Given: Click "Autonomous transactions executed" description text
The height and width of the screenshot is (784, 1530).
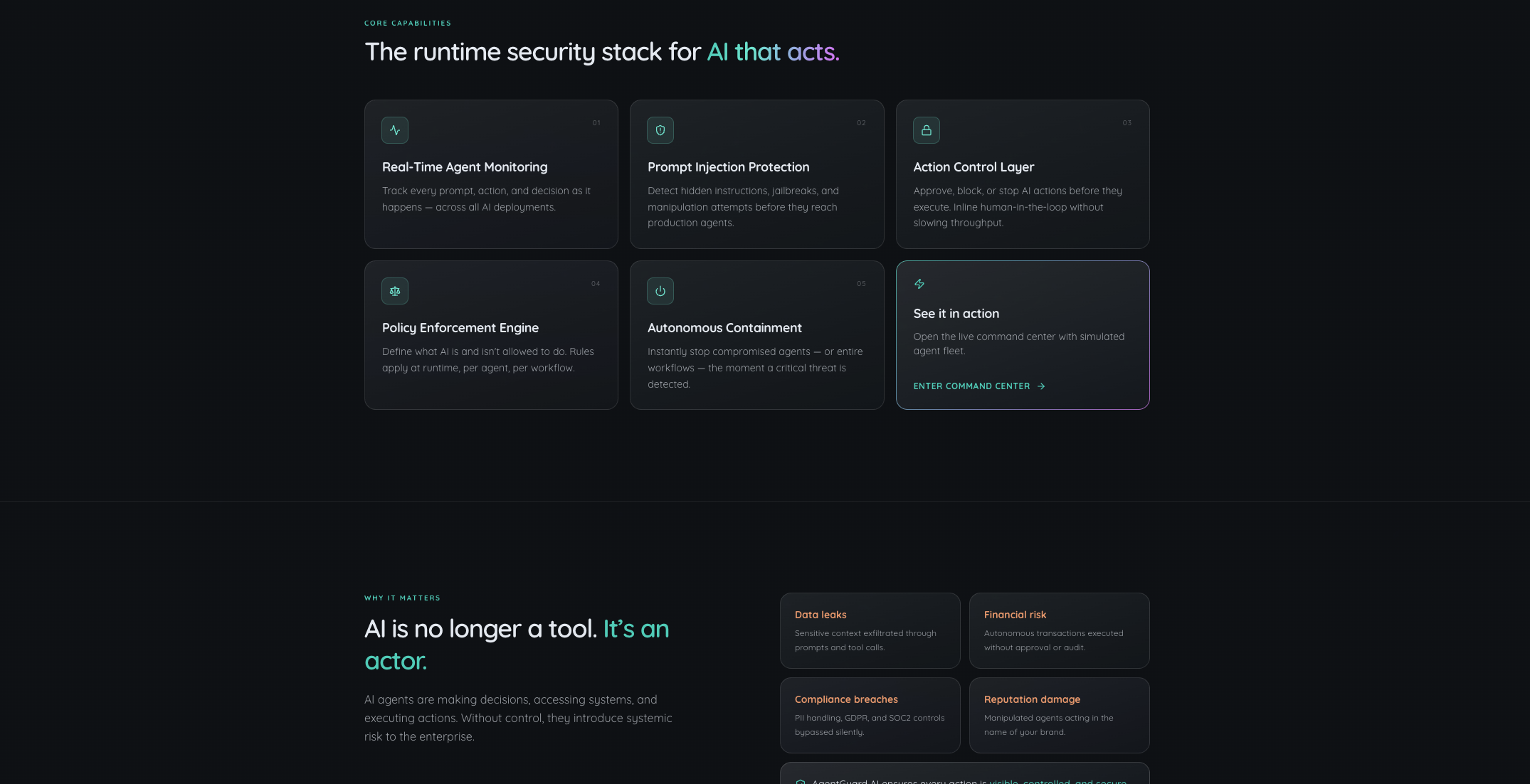Looking at the screenshot, I should click(x=1054, y=640).
